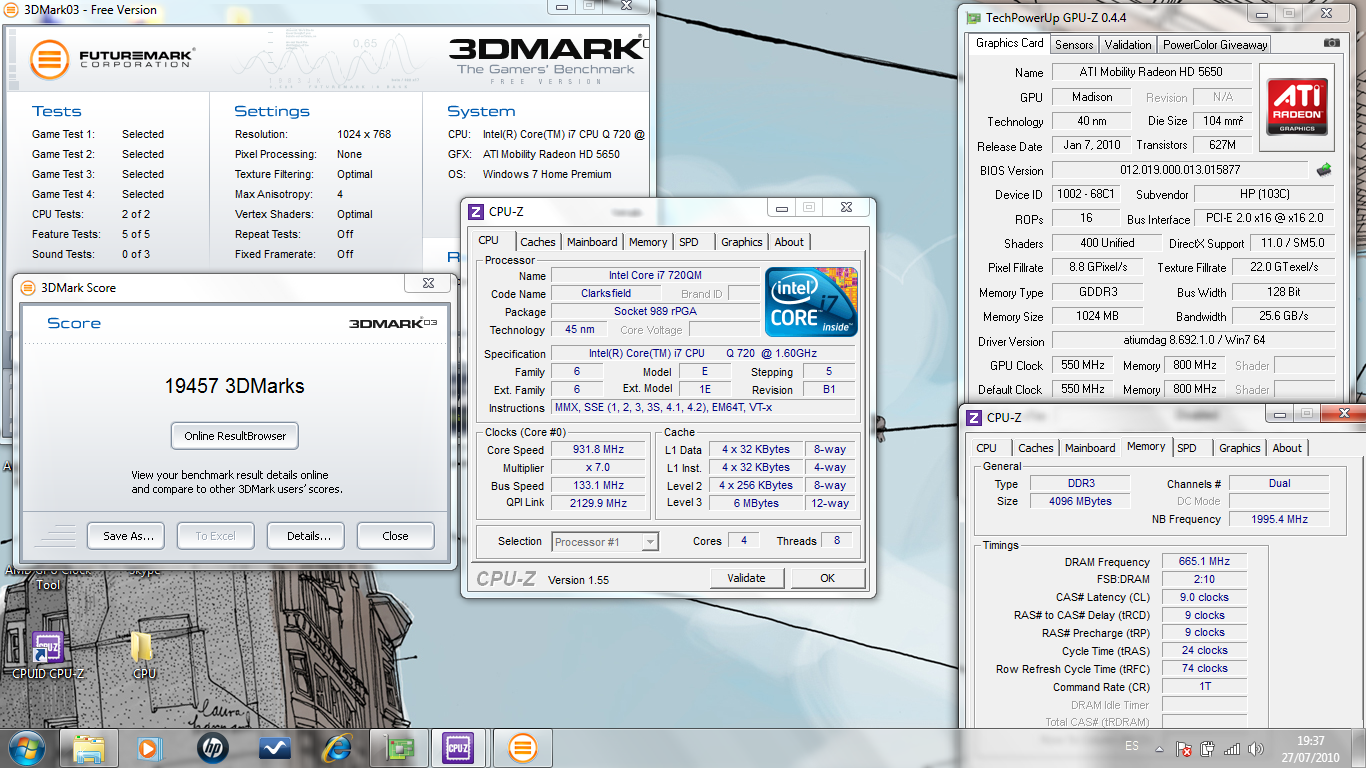Click the power plug battery tray icon
The image size is (1366, 768).
click(1208, 748)
